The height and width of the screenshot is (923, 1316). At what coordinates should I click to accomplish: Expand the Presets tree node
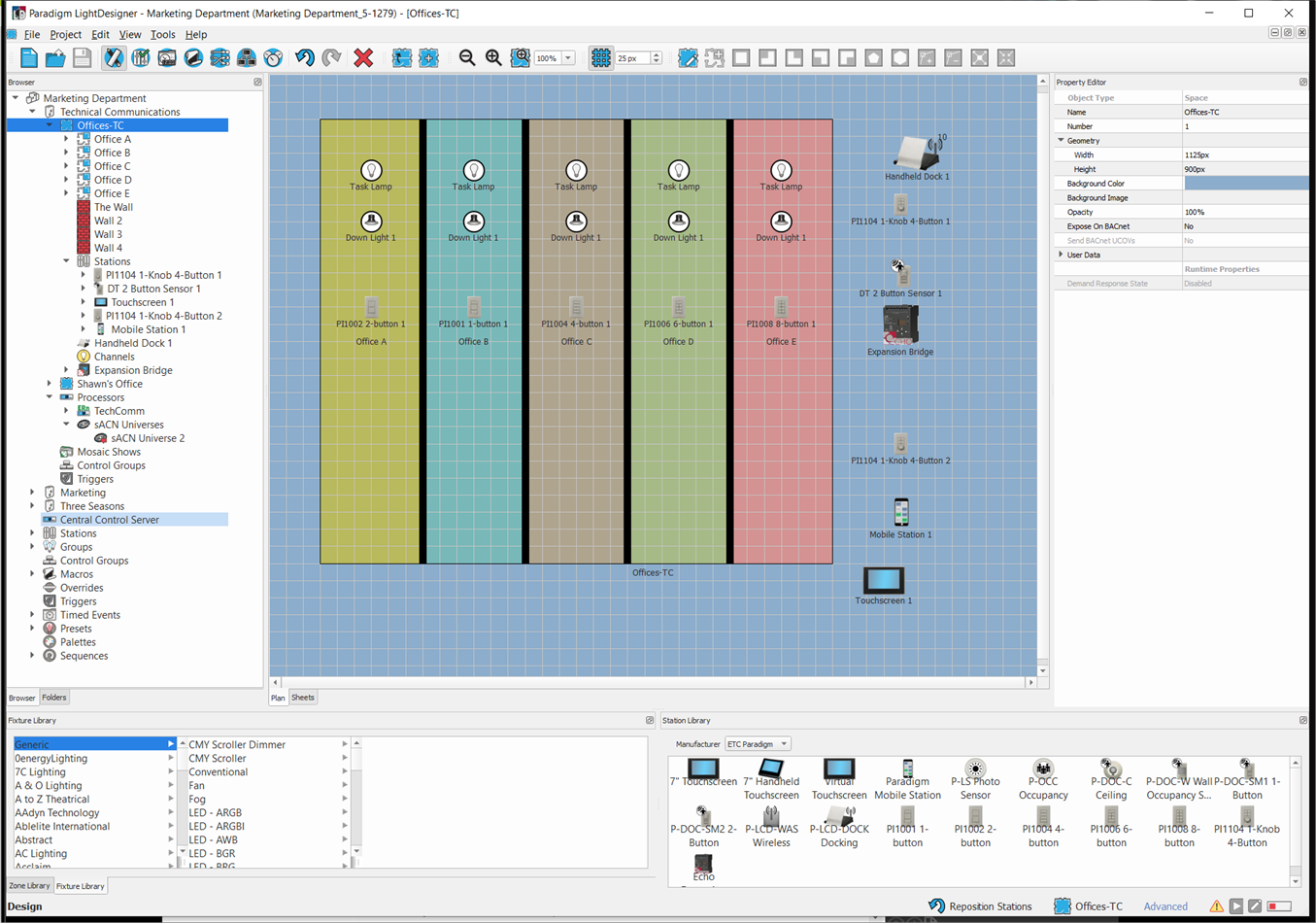click(x=32, y=629)
